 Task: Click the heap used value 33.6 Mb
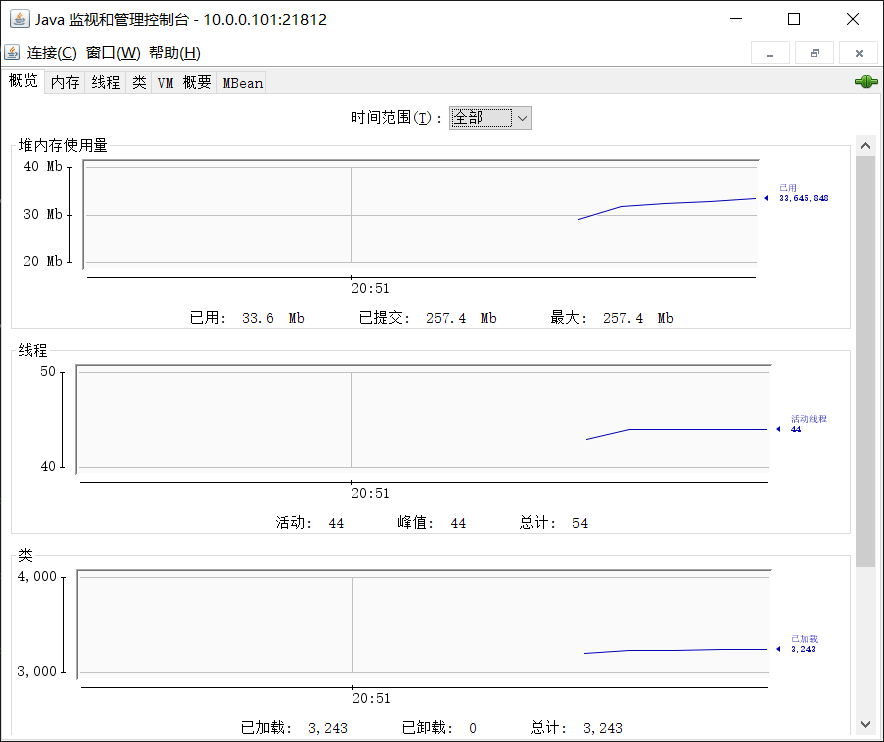point(273,318)
